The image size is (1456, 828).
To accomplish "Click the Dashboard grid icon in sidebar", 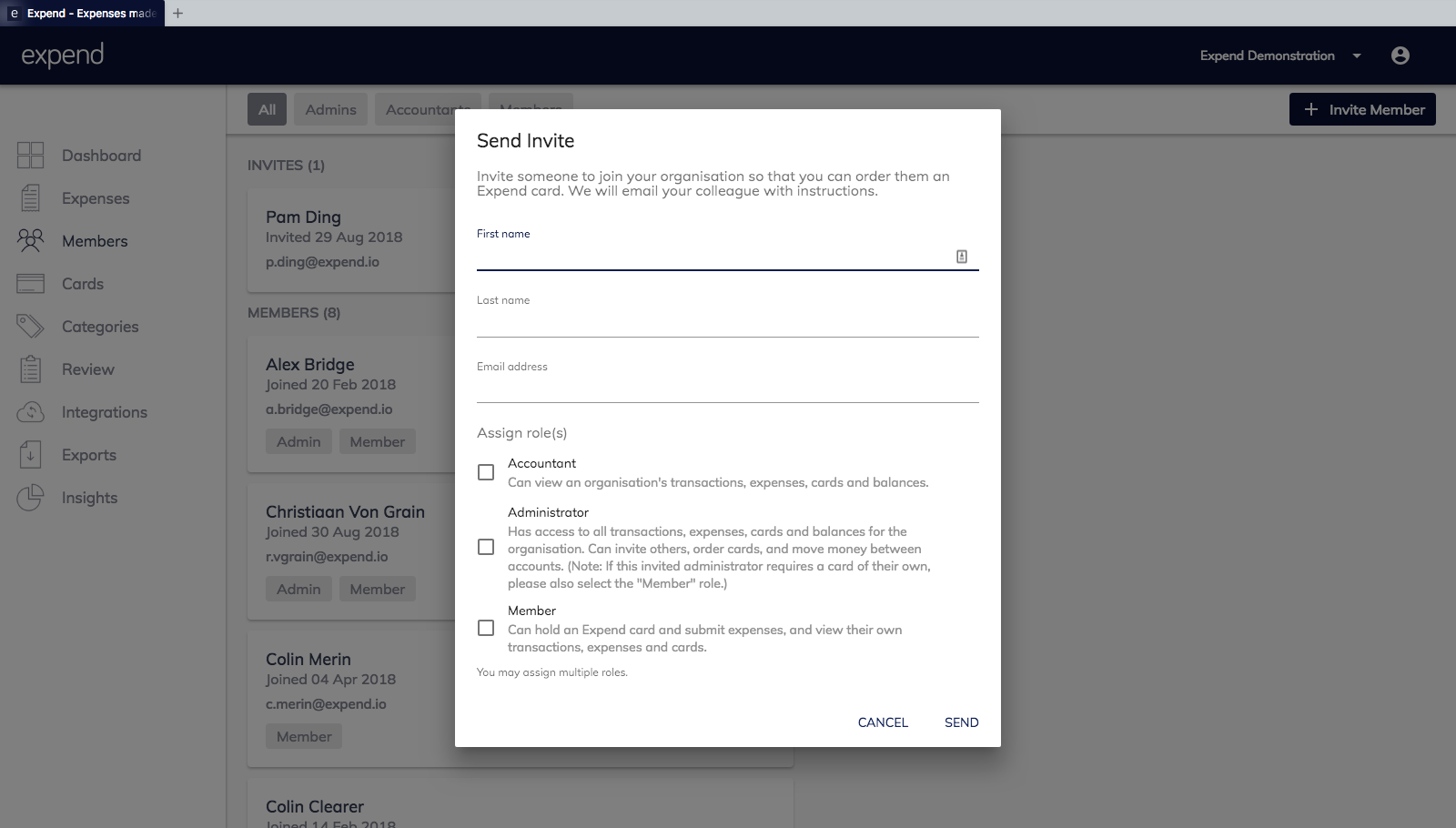I will [30, 156].
